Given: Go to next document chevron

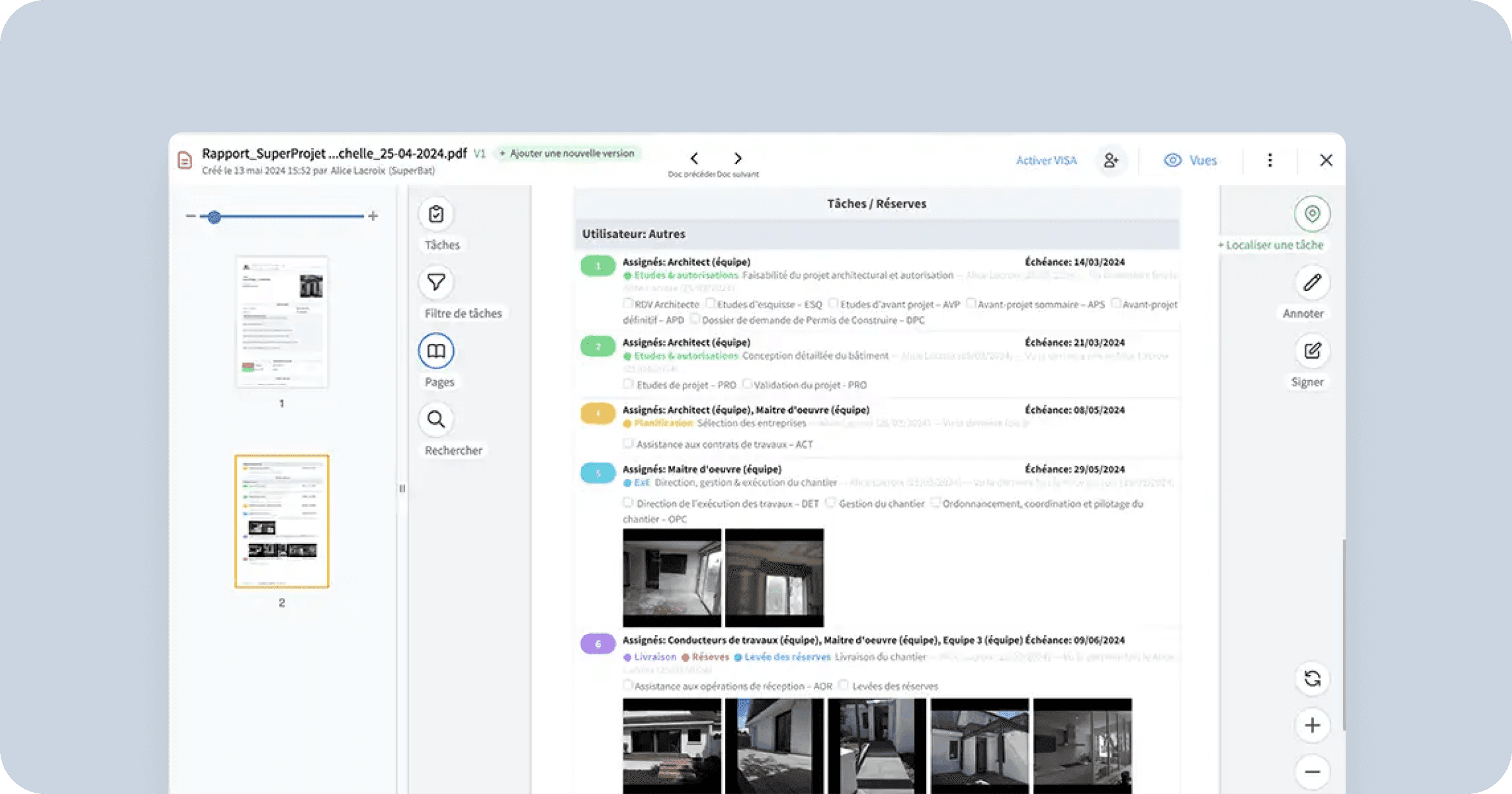Looking at the screenshot, I should point(738,158).
